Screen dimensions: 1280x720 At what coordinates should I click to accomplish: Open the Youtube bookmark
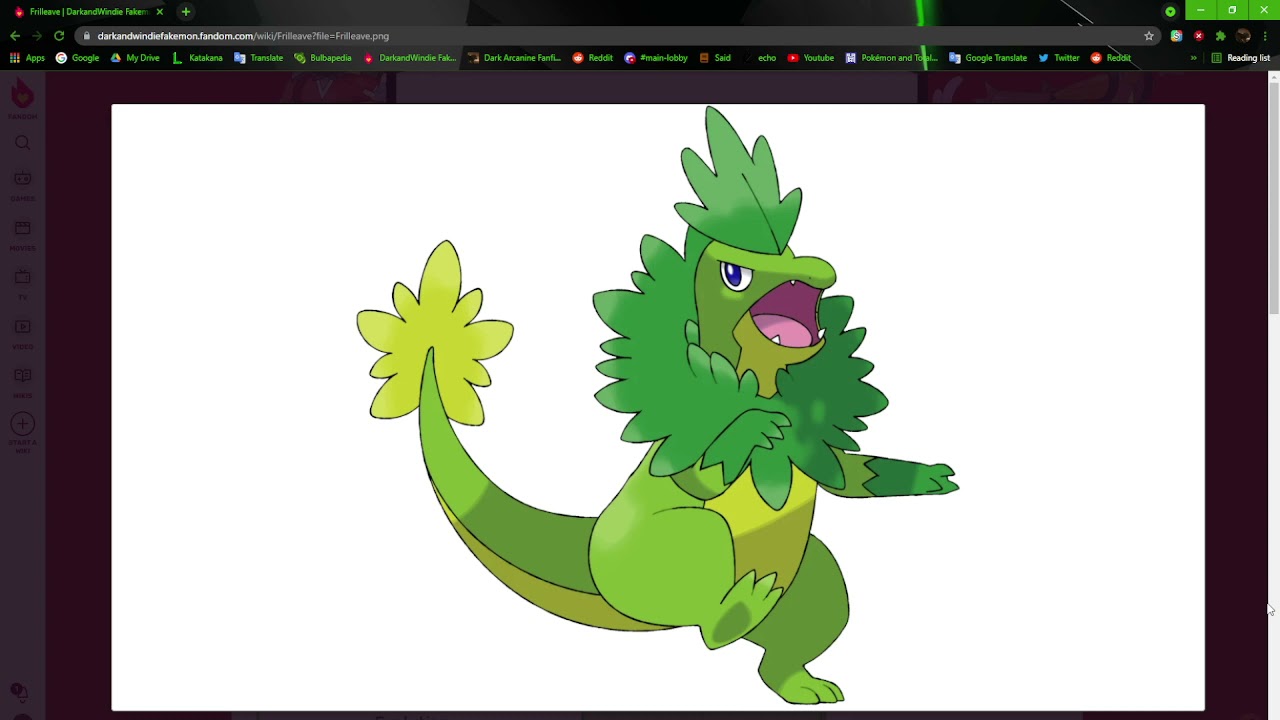click(x=810, y=58)
